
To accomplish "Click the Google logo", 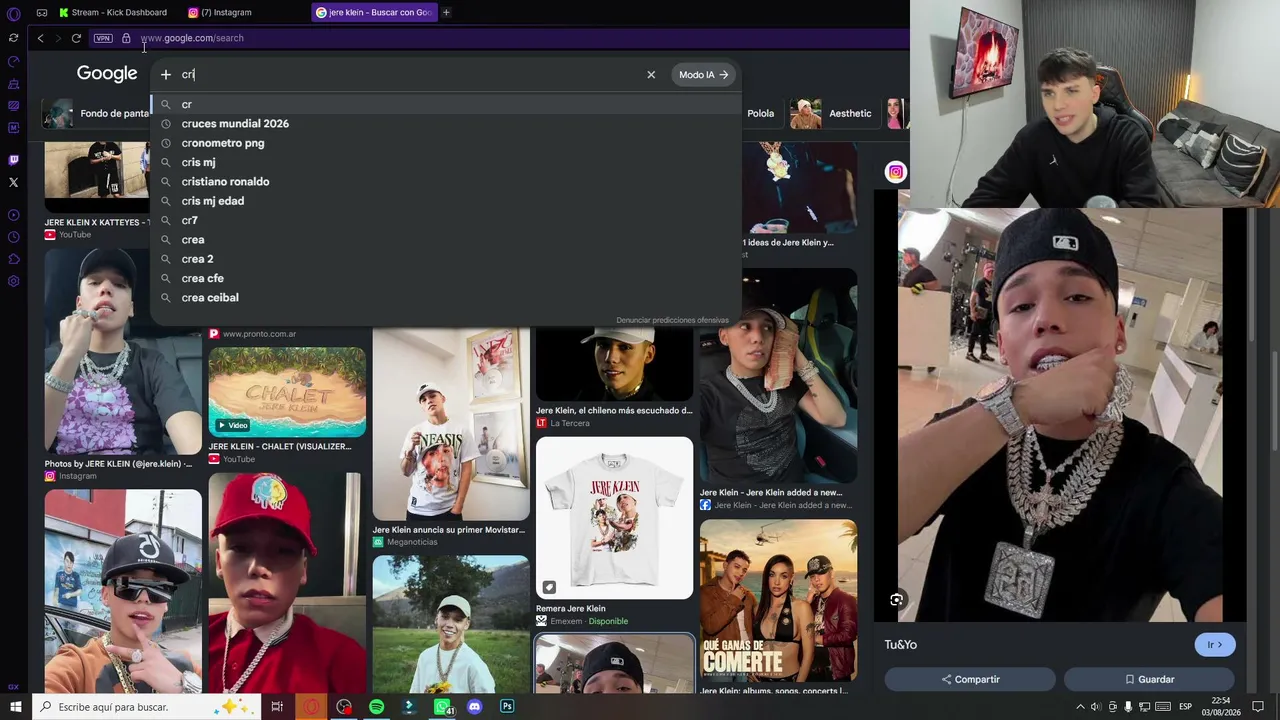I will click(107, 74).
